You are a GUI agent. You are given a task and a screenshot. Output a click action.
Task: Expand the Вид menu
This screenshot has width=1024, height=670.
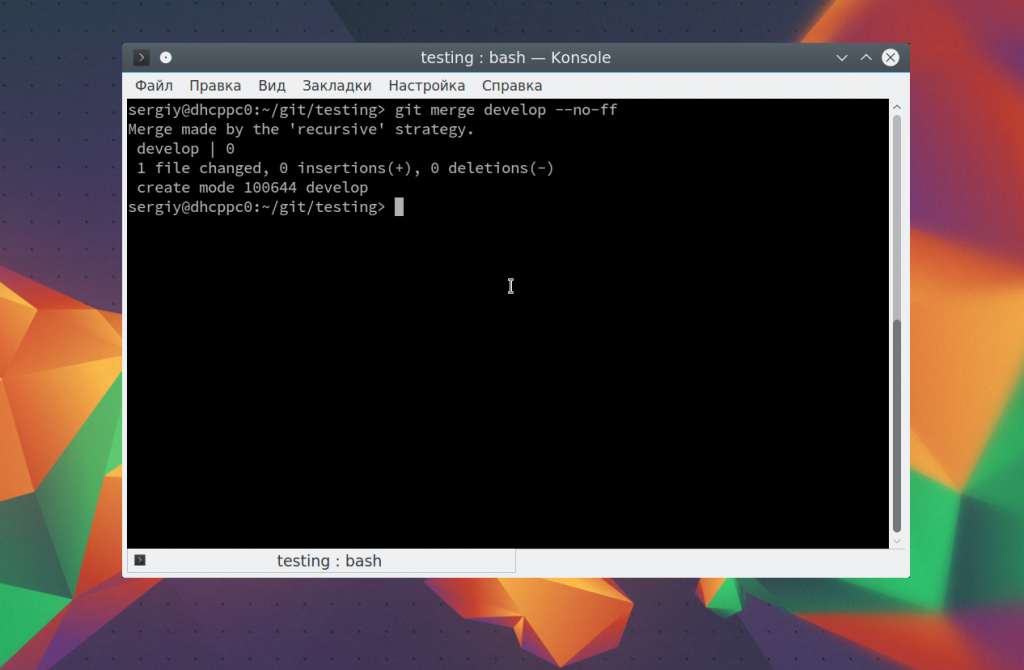click(271, 86)
